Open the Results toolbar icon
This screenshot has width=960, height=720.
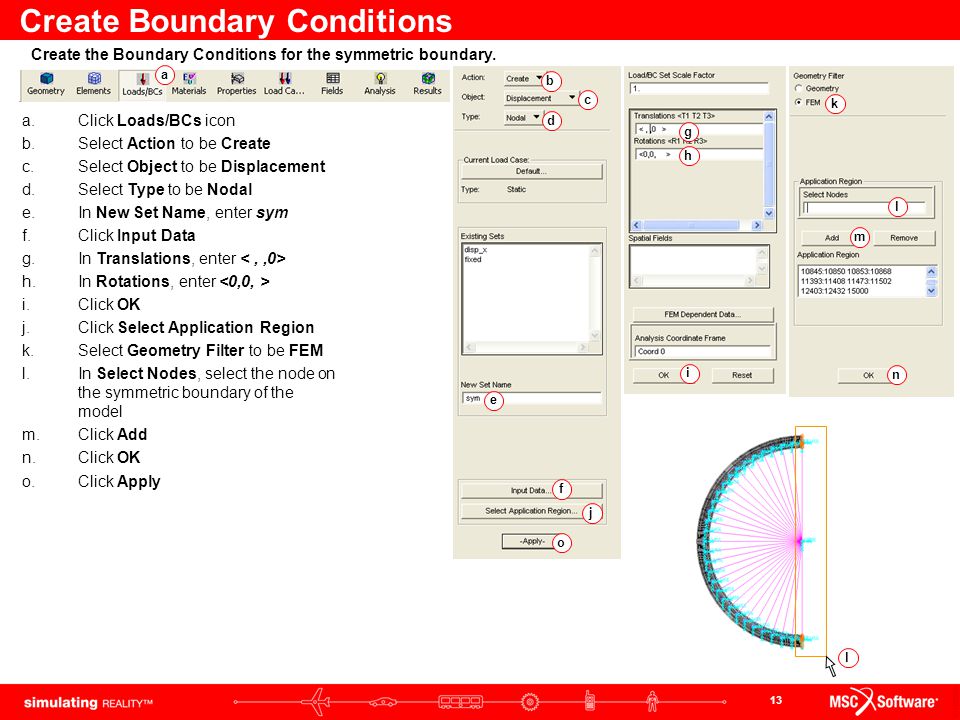coord(427,84)
